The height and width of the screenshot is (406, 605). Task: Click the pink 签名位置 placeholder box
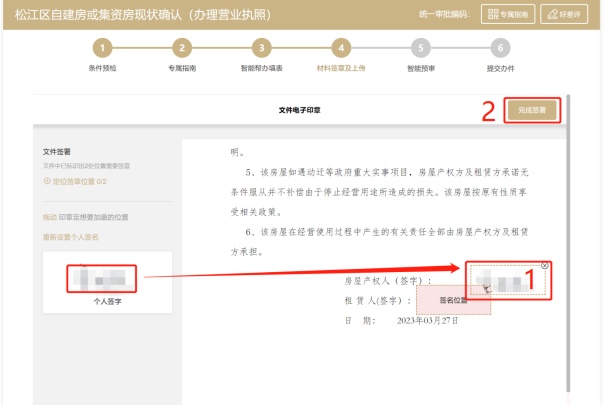point(455,300)
